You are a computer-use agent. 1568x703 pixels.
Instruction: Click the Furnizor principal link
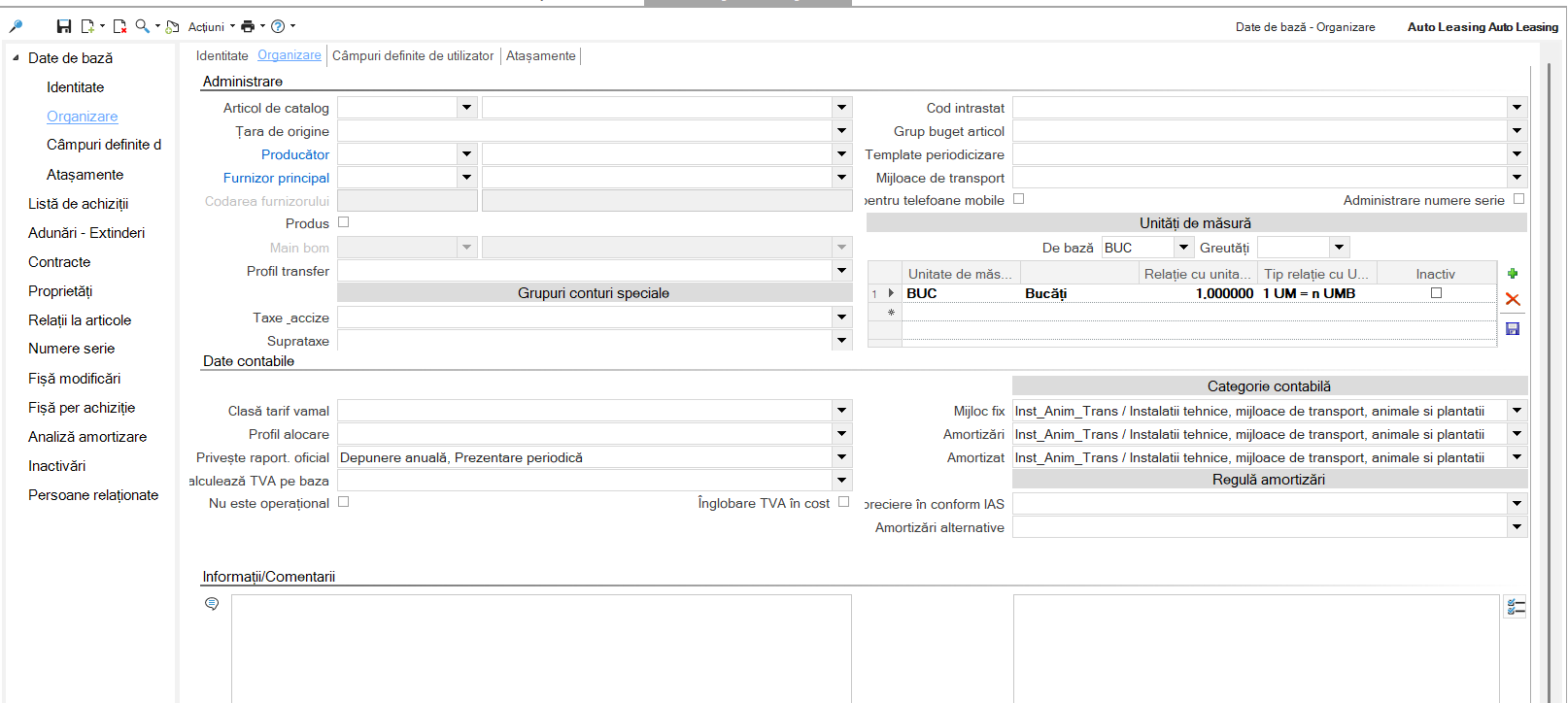(276, 178)
